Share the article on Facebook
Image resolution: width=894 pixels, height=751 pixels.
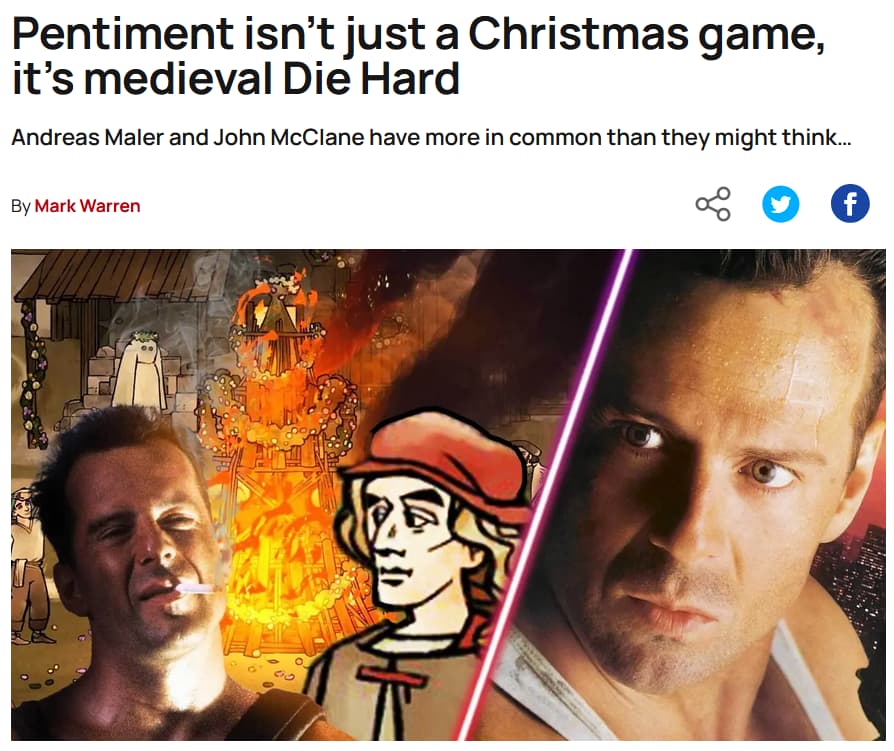tap(850, 204)
